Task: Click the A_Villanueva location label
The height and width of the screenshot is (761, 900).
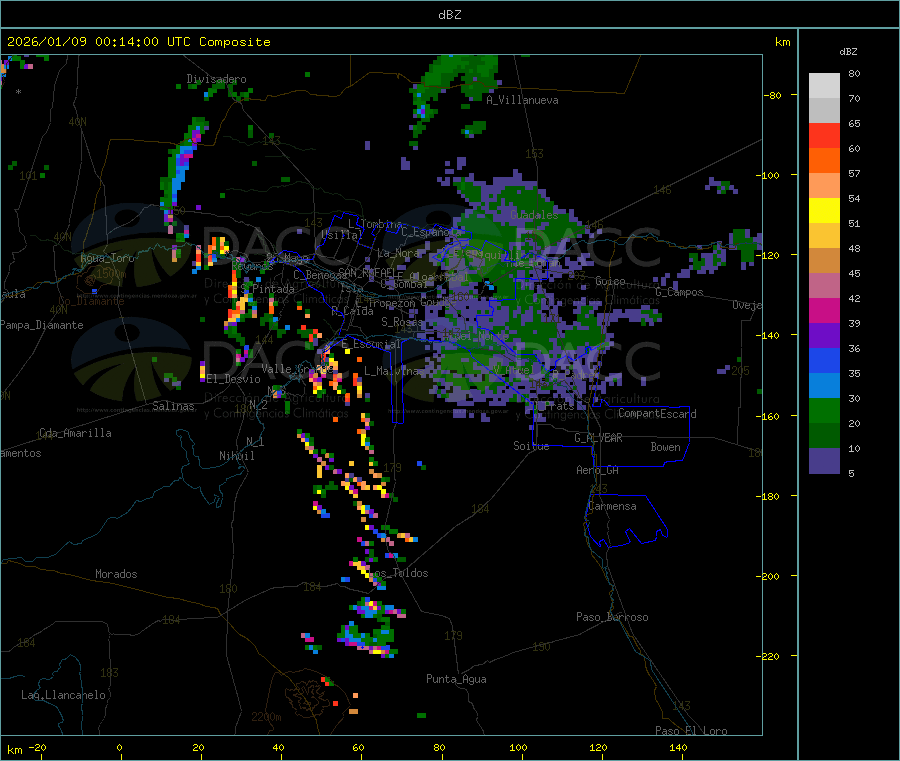Action: (x=522, y=100)
